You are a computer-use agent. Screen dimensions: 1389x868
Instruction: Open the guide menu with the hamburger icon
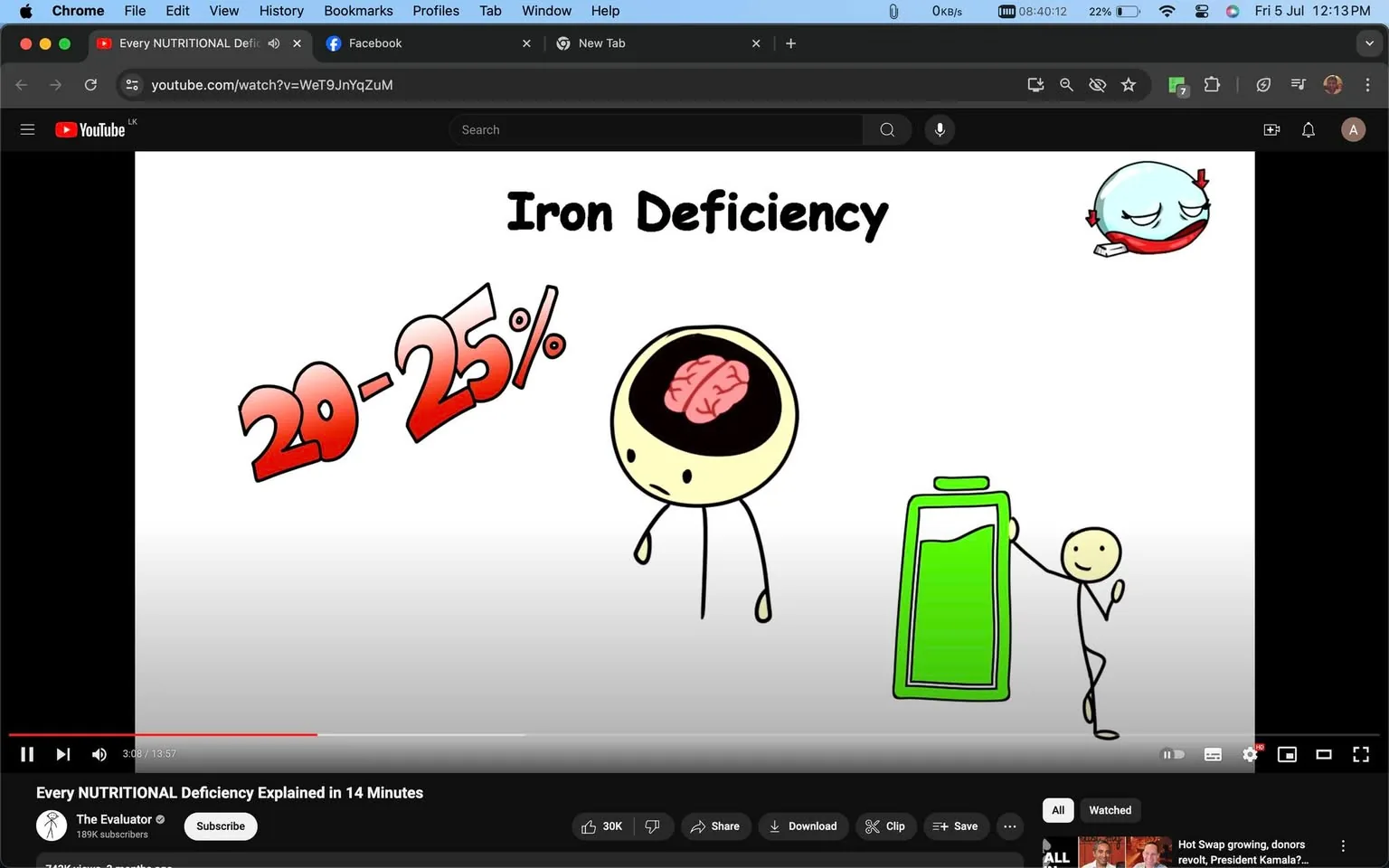coord(27,129)
